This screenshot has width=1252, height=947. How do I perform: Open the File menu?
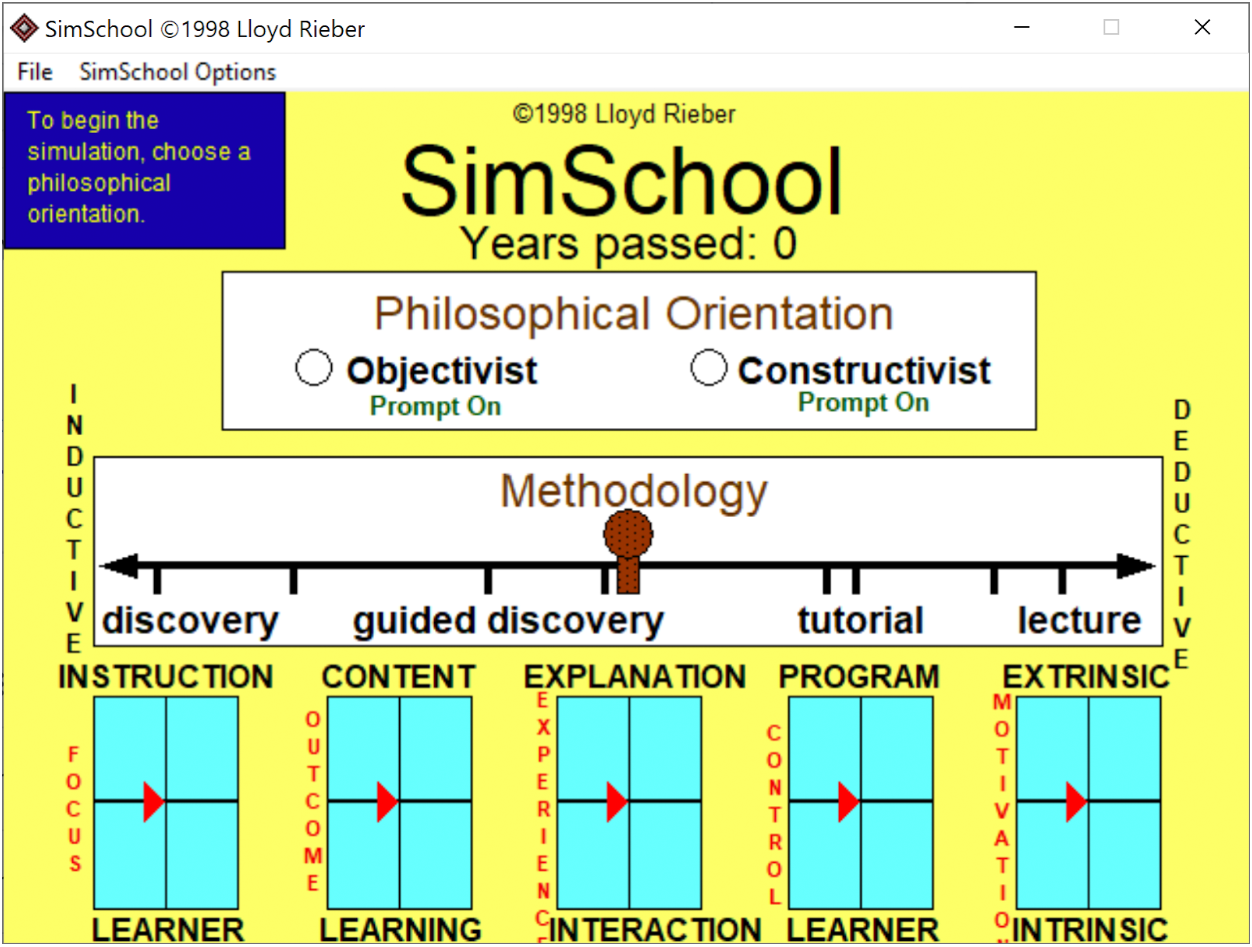[35, 72]
